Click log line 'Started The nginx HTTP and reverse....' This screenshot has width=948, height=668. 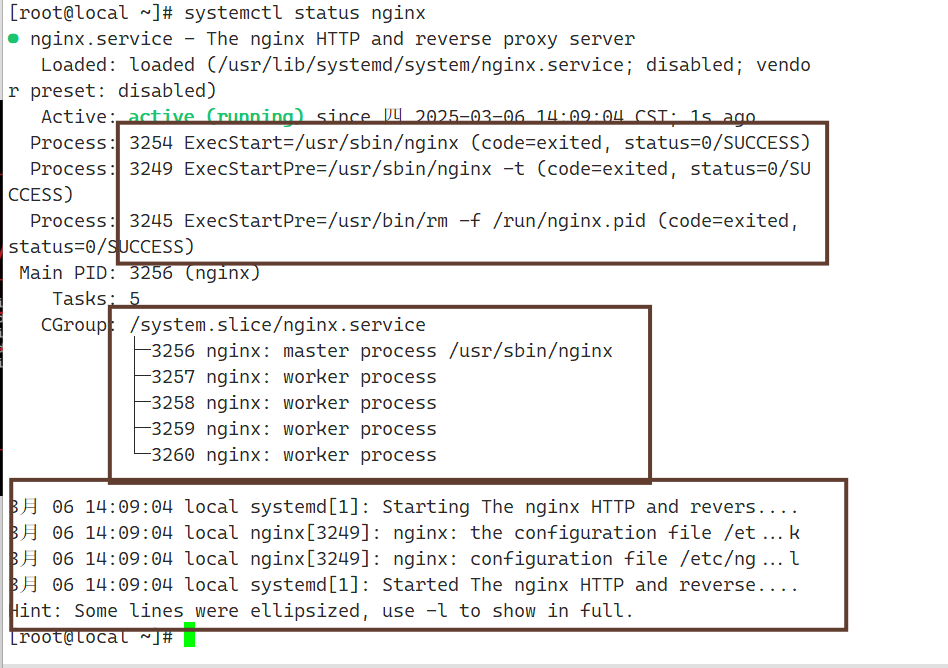[404, 585]
